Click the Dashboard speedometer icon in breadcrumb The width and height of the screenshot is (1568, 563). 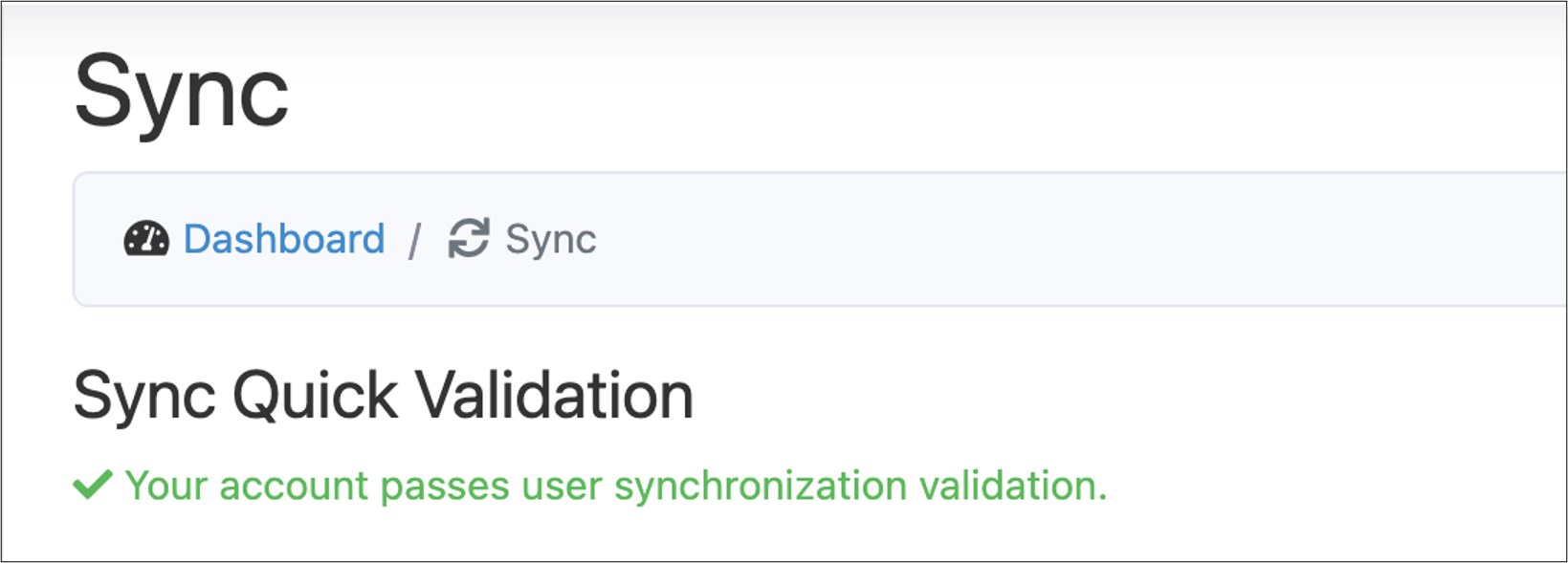click(x=146, y=239)
